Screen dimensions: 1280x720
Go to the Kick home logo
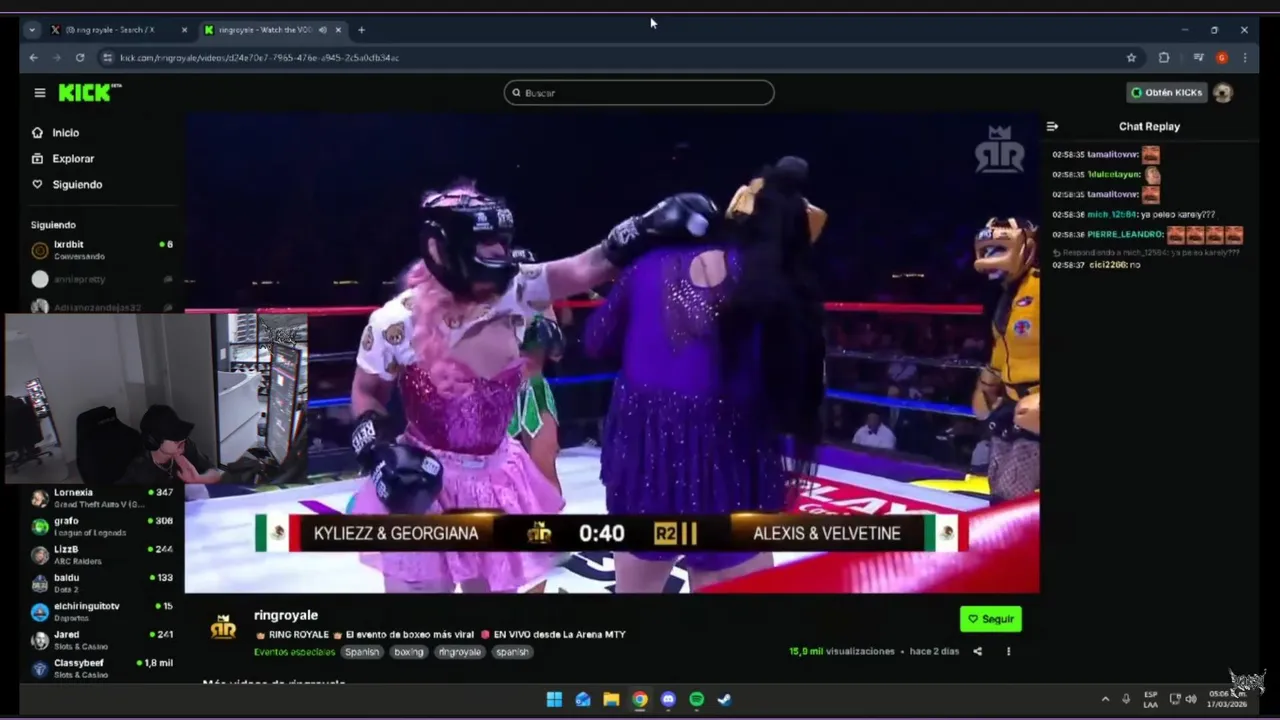click(x=89, y=92)
